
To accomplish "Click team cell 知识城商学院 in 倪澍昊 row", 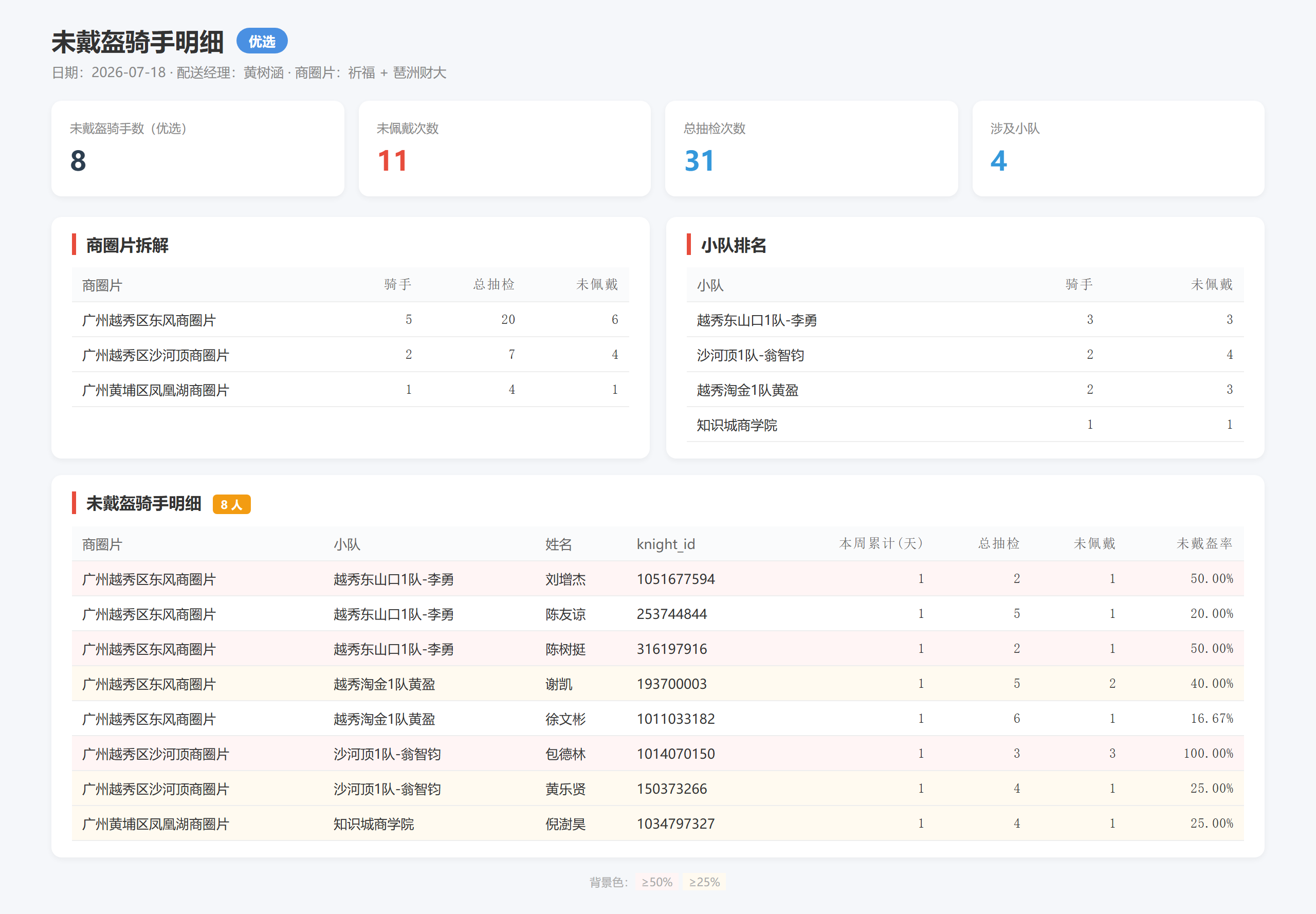I will tap(373, 824).
